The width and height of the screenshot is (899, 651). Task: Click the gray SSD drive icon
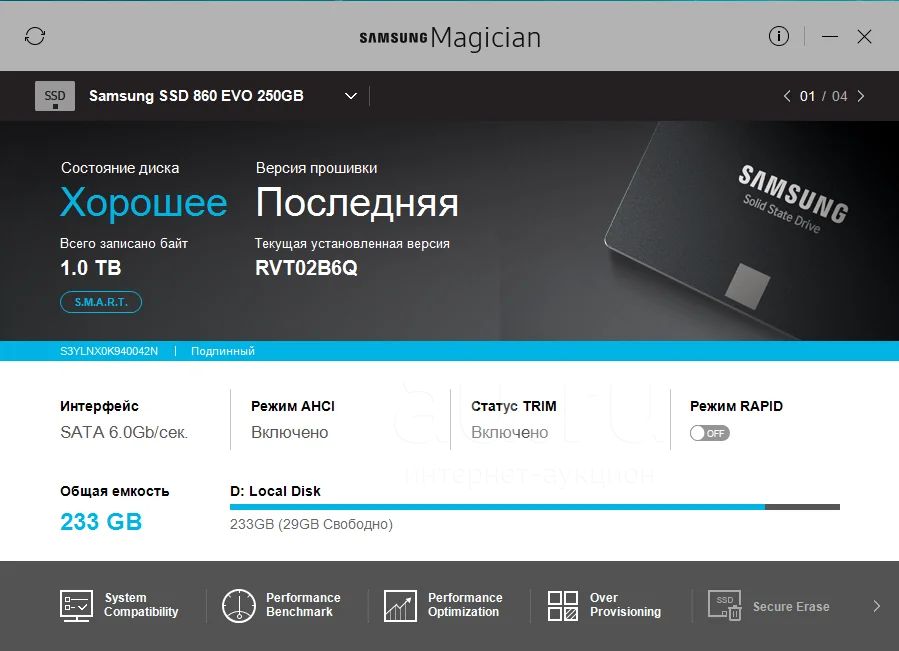point(55,96)
